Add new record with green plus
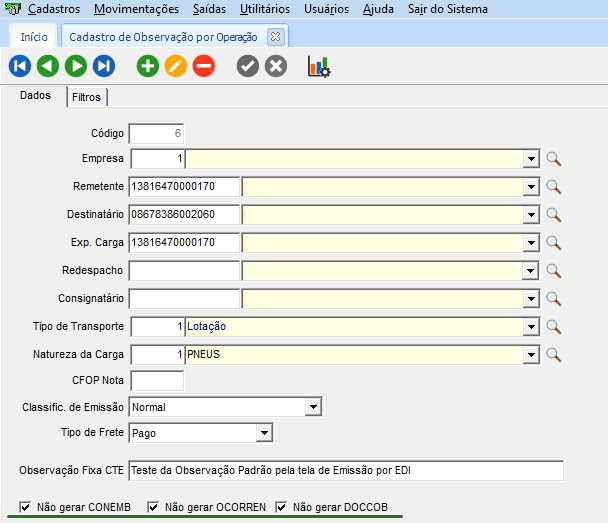This screenshot has height=523, width=608. pos(148,66)
